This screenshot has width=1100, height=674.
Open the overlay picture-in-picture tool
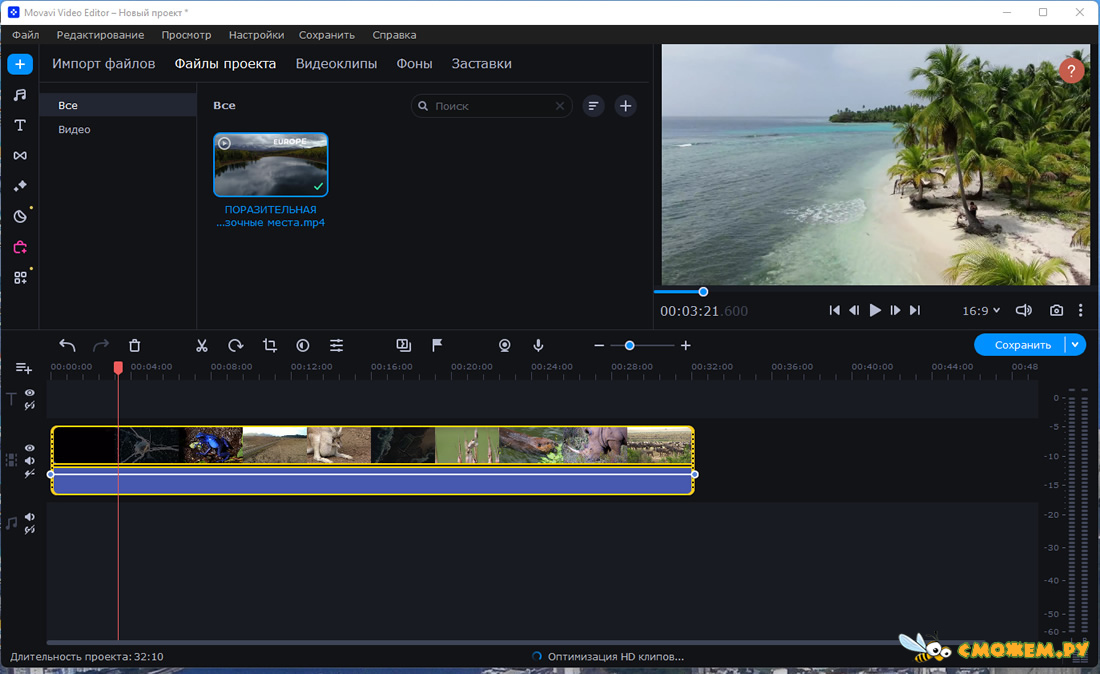(403, 345)
